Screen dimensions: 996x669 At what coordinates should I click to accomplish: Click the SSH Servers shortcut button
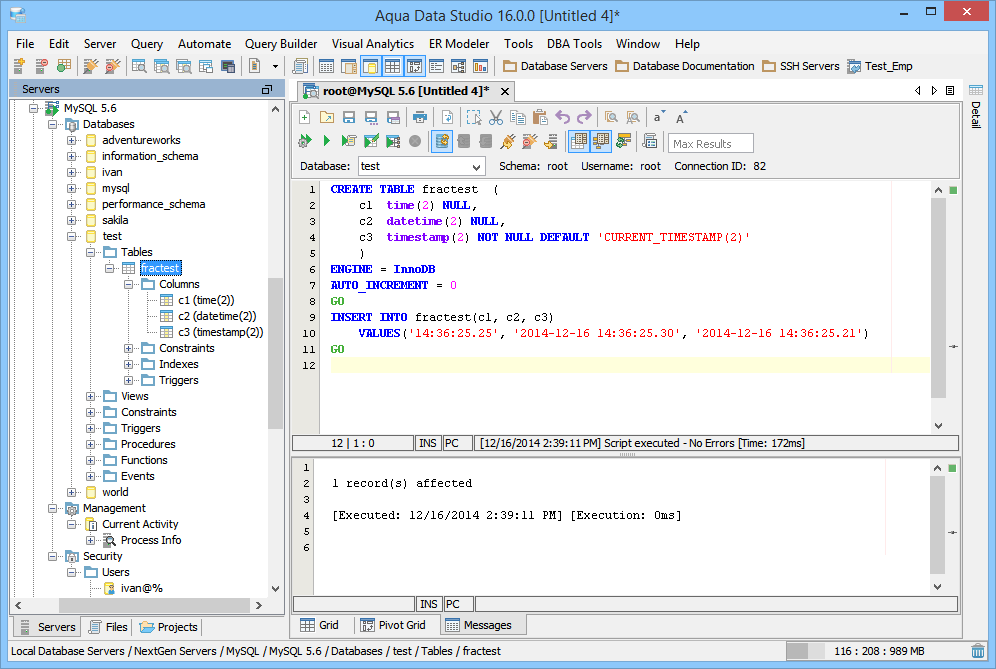point(800,67)
